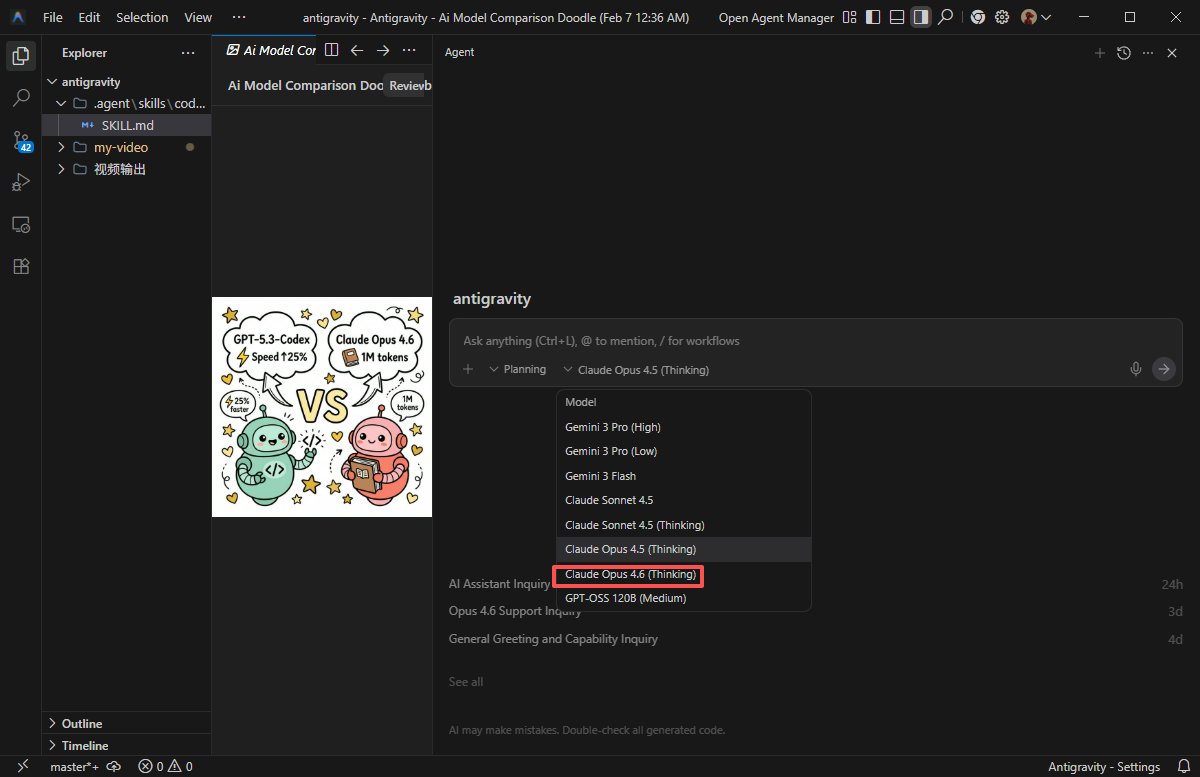
Task: Split the editor to the right
Action: 332,50
